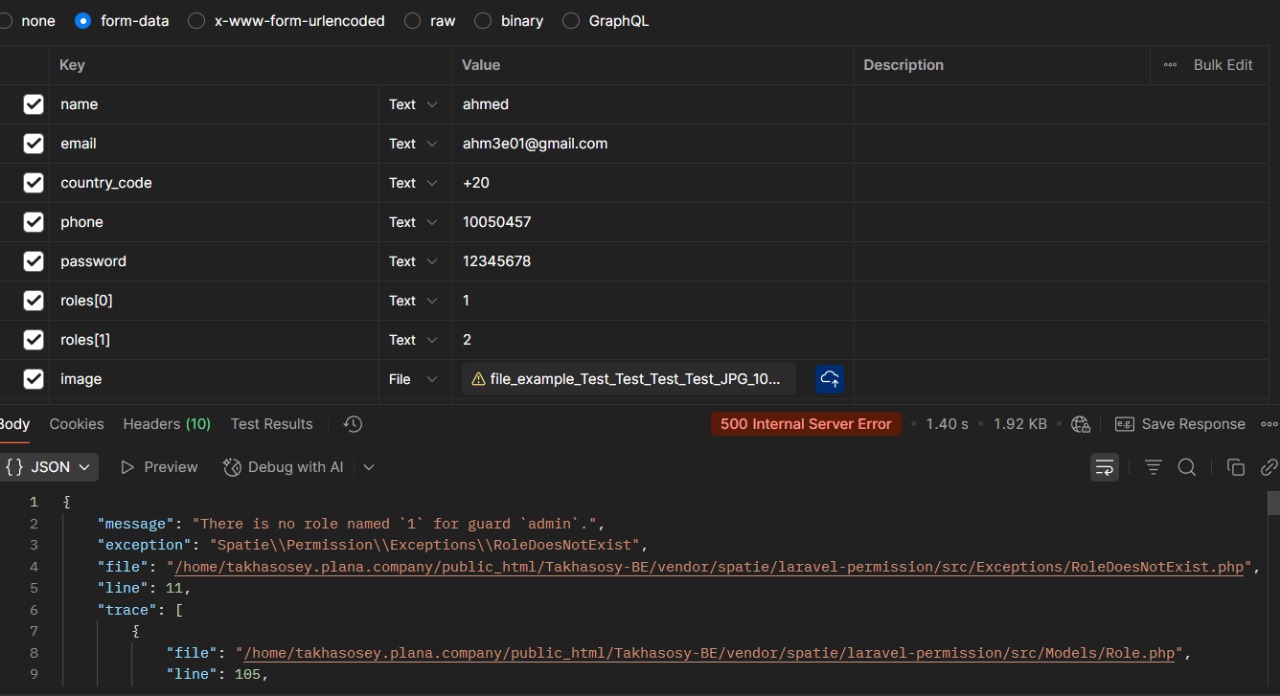1280x696 pixels.
Task: Choose the GraphQL body radio option
Action: pos(571,21)
